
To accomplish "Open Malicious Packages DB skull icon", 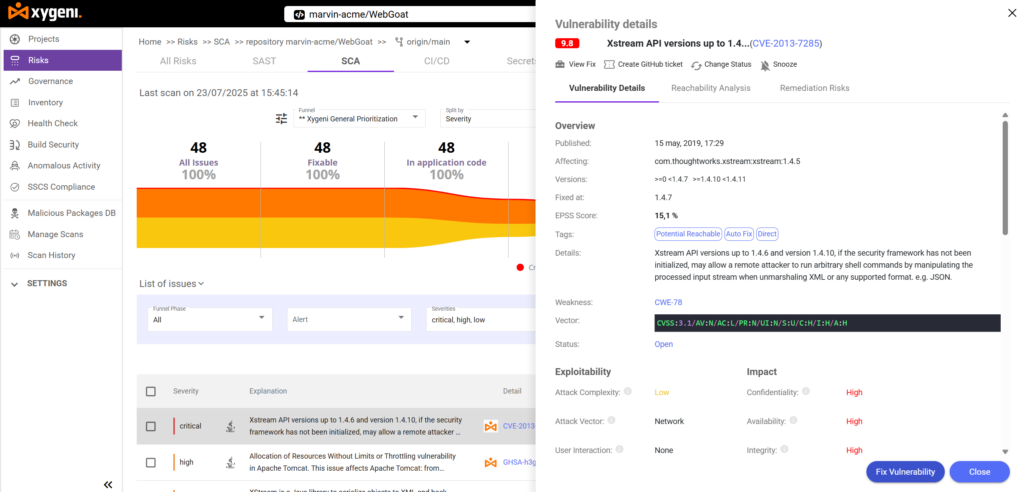I will click(14, 213).
